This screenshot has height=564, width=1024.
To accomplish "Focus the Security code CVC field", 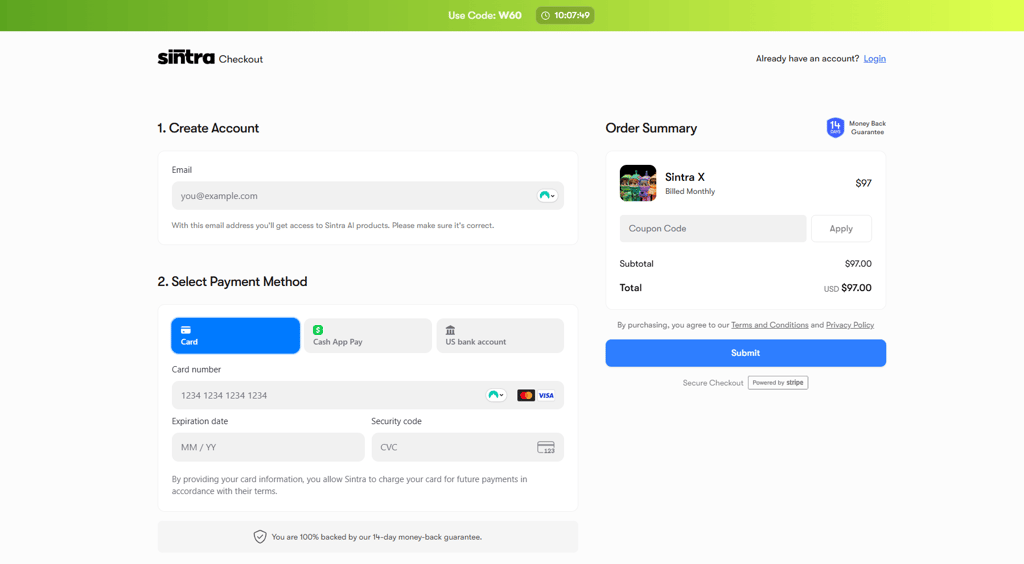I will (468, 447).
